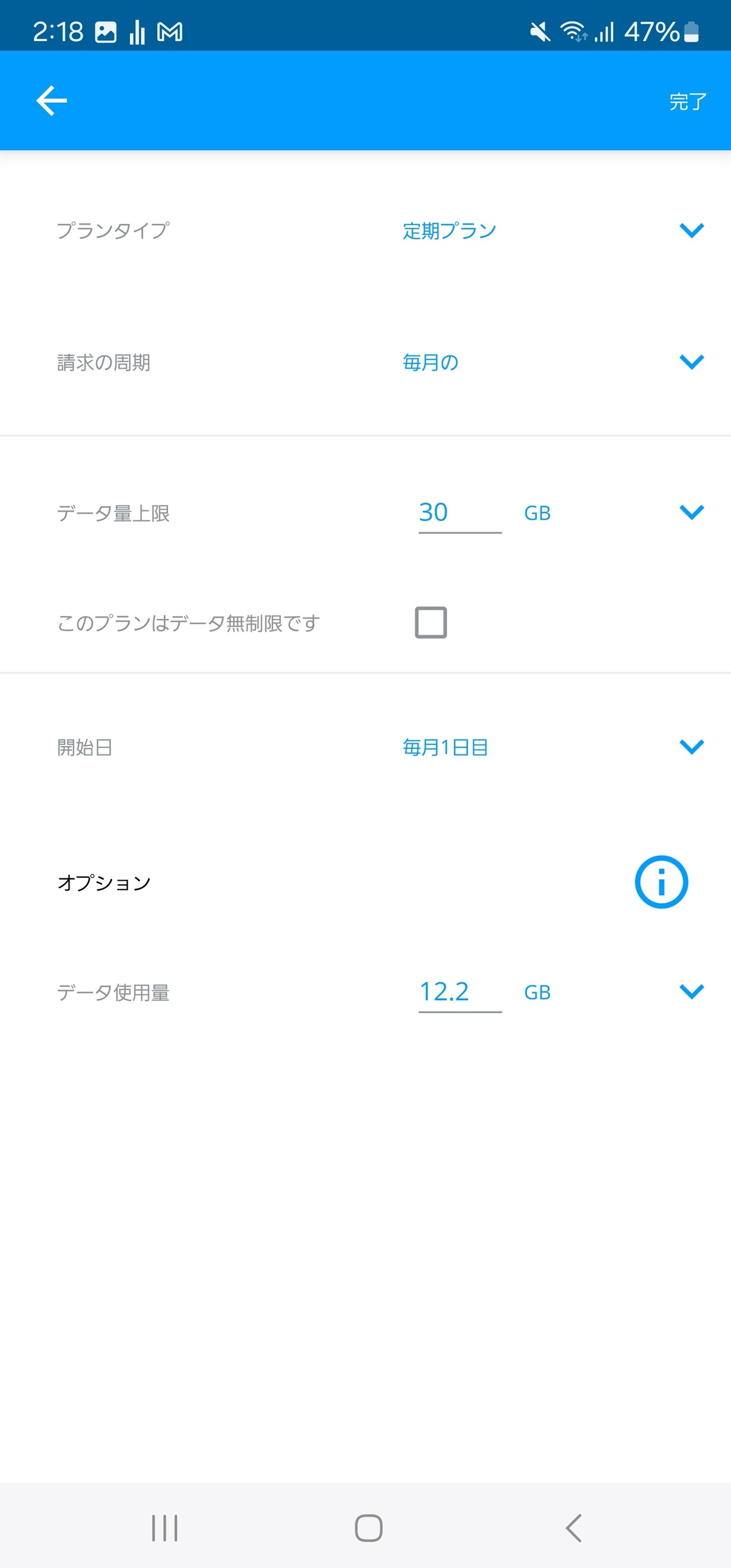Tap the Options info icon
Viewport: 731px width, 1568px height.
(661, 882)
